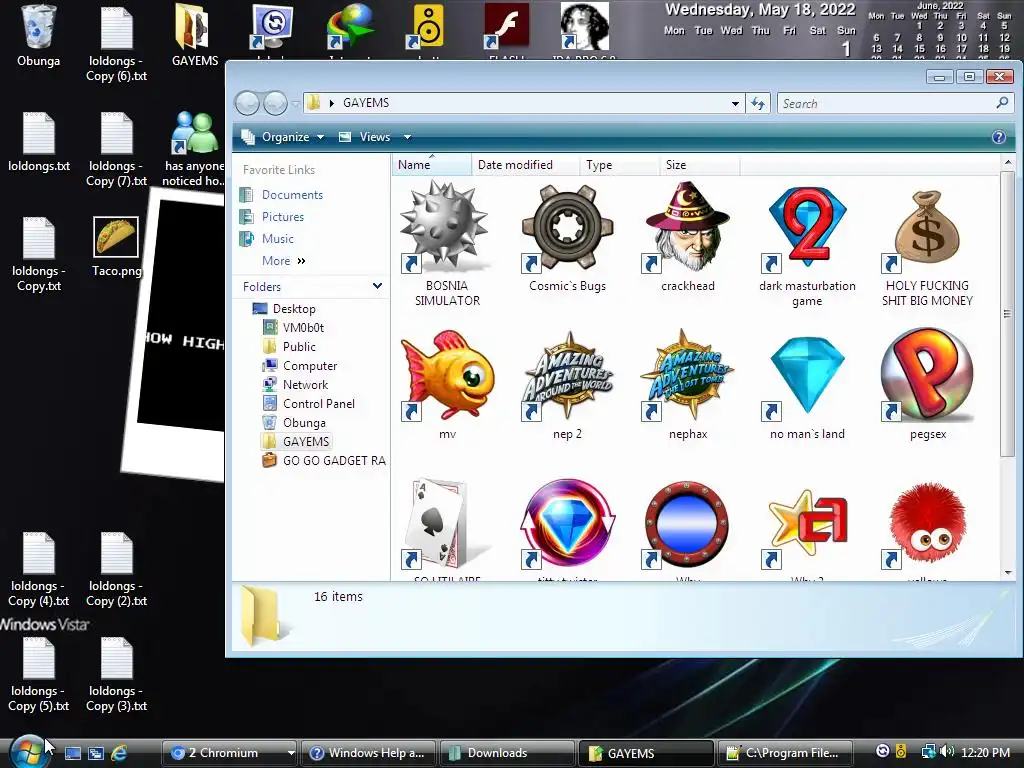
Task: Select the dark masturbation game icon
Action: pyautogui.click(x=807, y=227)
